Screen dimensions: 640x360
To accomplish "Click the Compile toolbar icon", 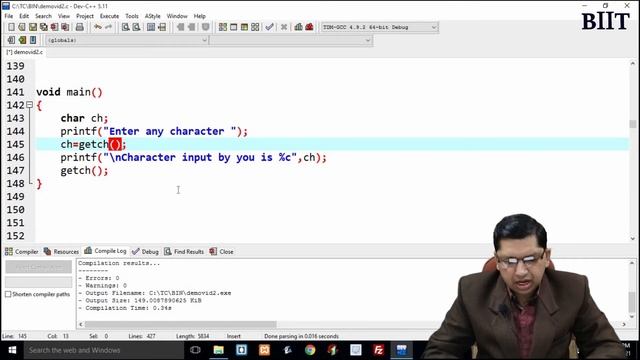I will 222,27.
